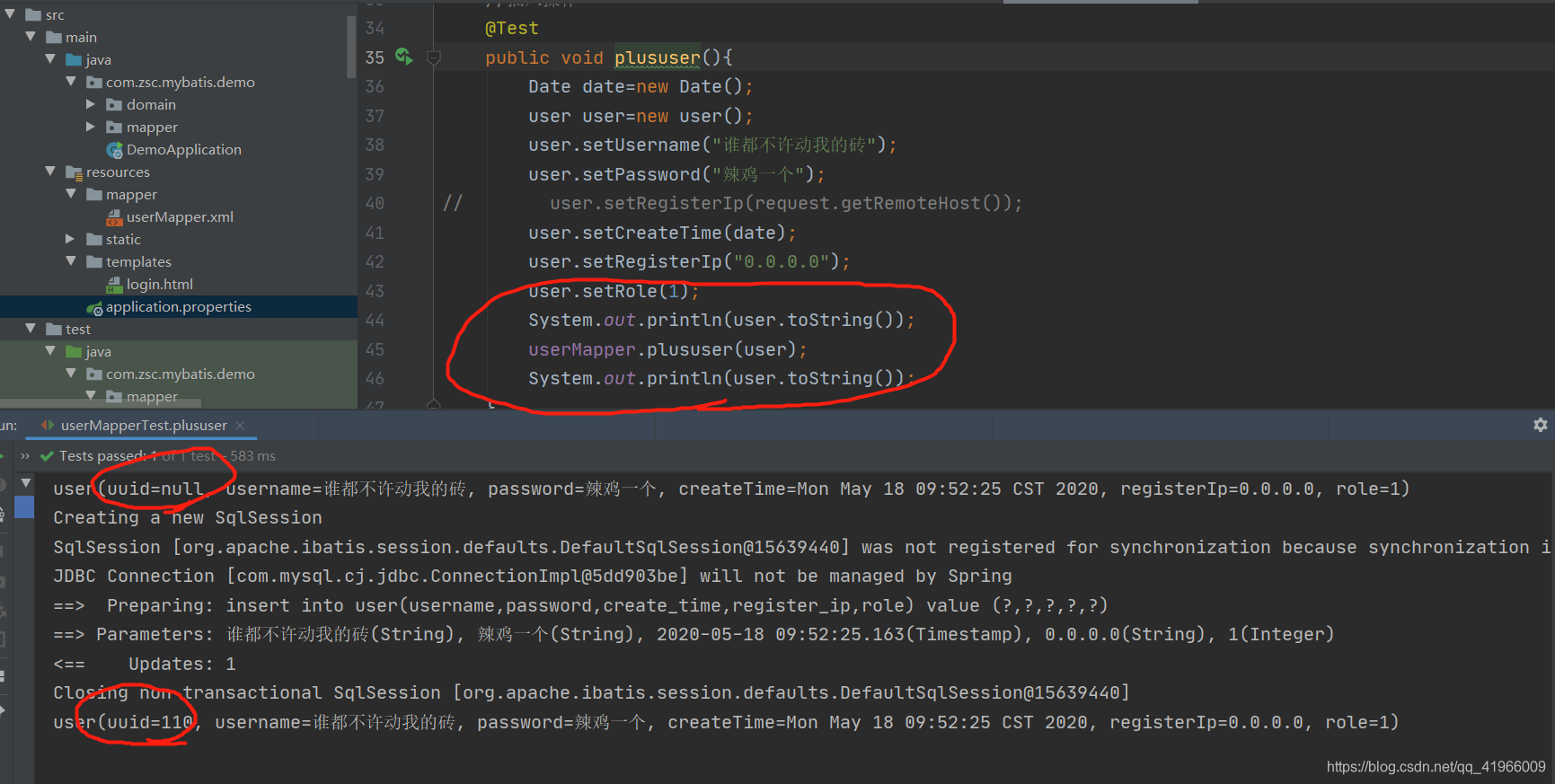Collapse the resources folder arrow

(x=50, y=172)
